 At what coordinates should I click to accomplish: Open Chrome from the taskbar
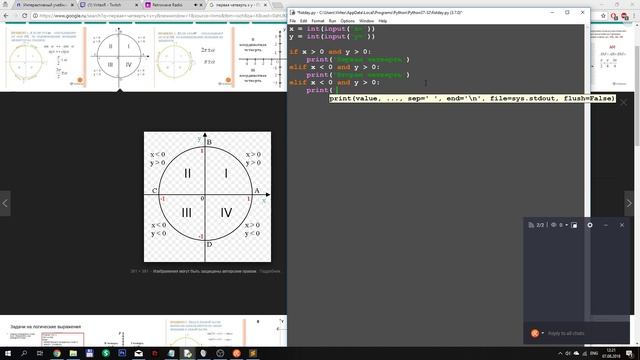(57, 353)
